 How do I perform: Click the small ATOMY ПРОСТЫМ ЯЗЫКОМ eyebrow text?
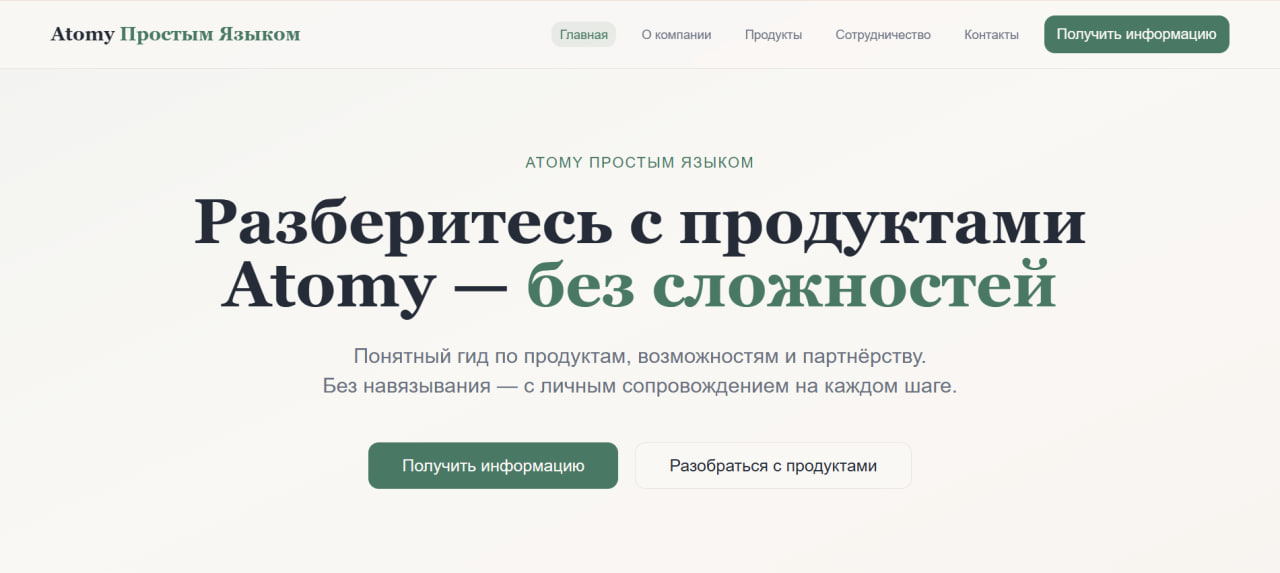click(640, 162)
